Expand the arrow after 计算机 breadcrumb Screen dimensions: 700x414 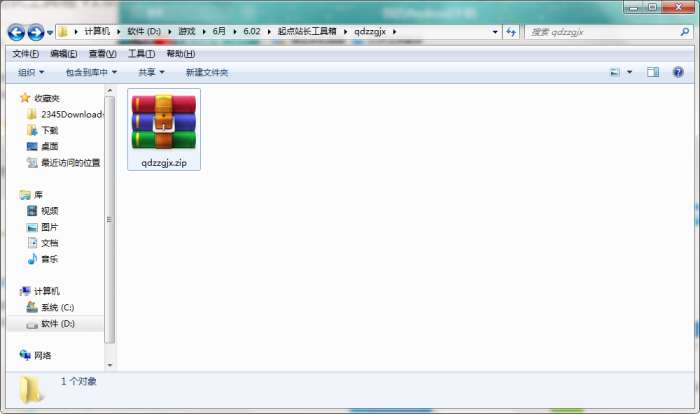[119, 32]
